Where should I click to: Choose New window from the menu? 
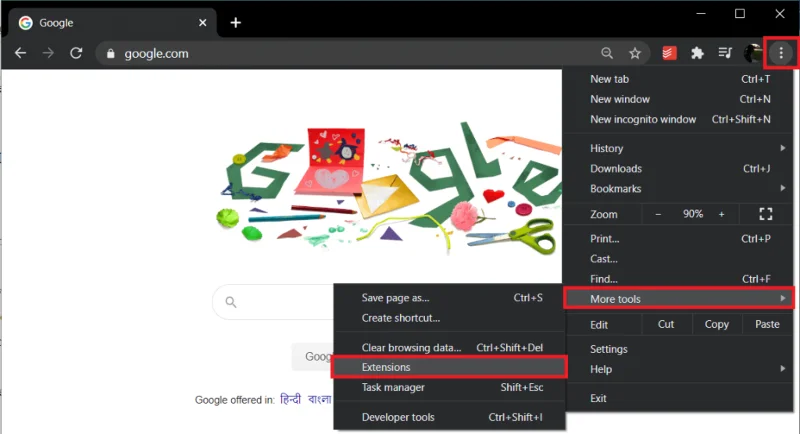pos(679,99)
